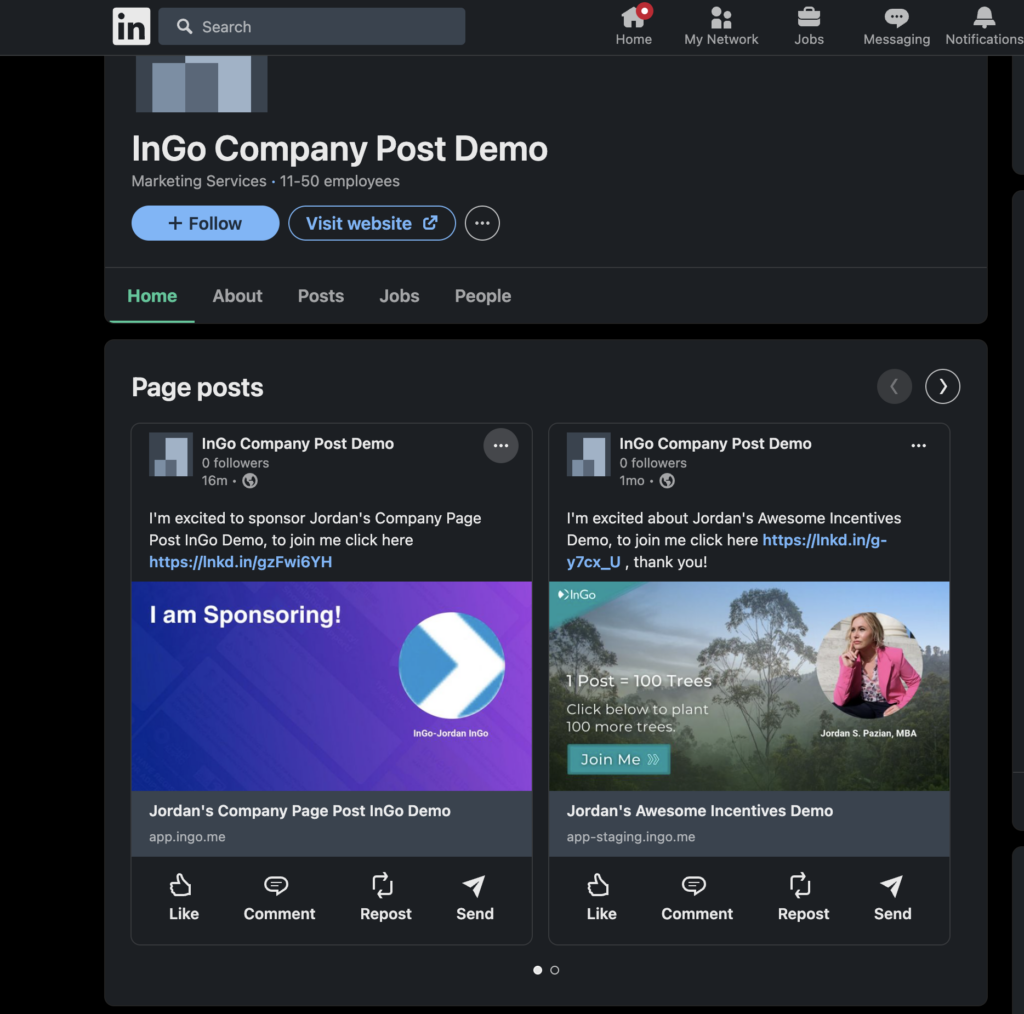Switch to the About tab
1024x1014 pixels.
pyautogui.click(x=237, y=296)
